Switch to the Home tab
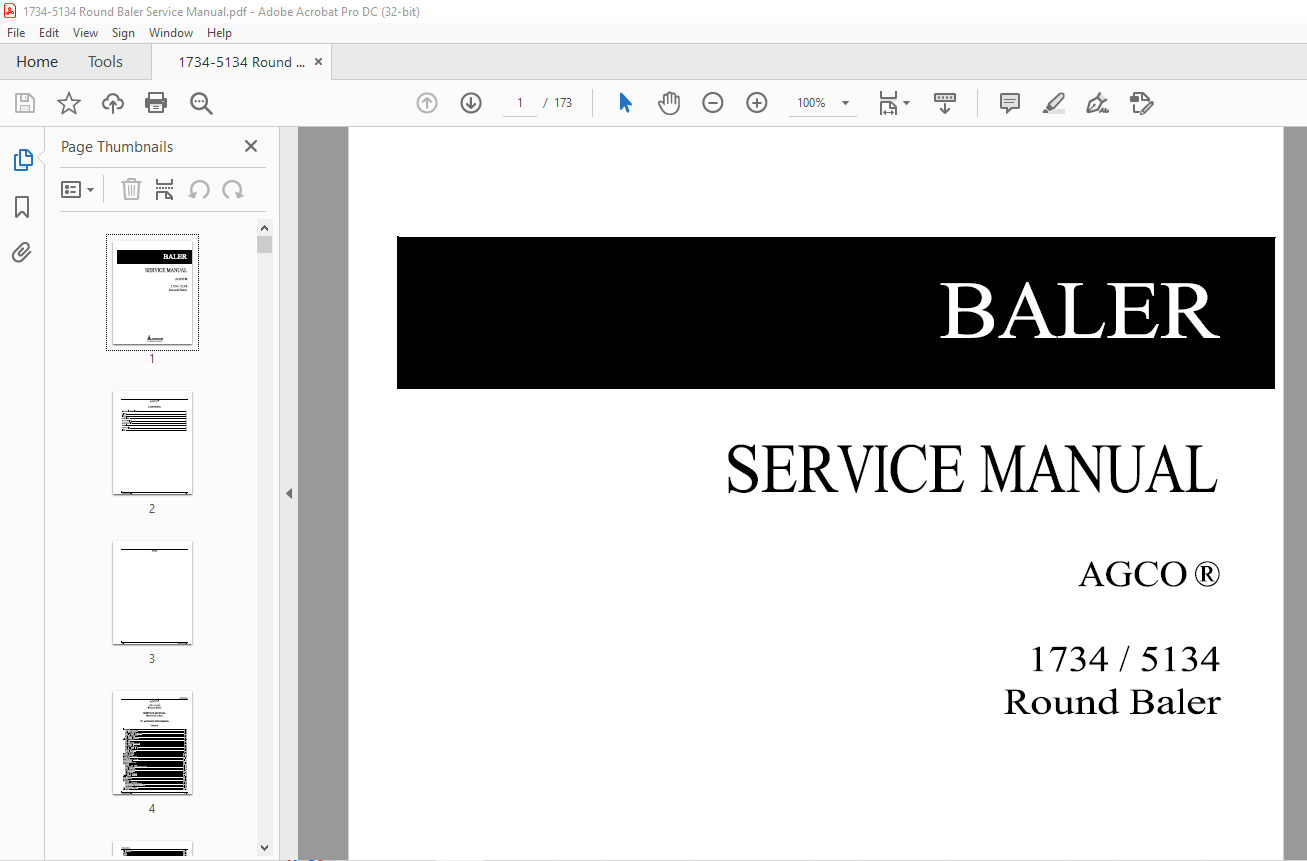The image size is (1307, 861). 37,62
